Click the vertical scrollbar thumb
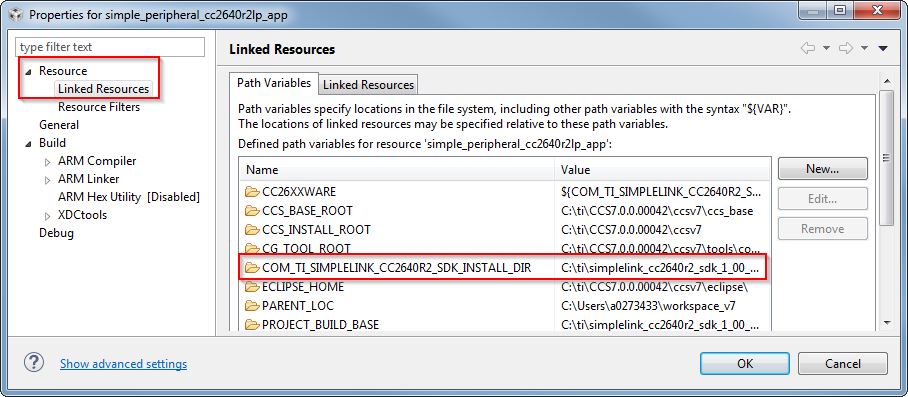The height and width of the screenshot is (397, 908). [887, 157]
